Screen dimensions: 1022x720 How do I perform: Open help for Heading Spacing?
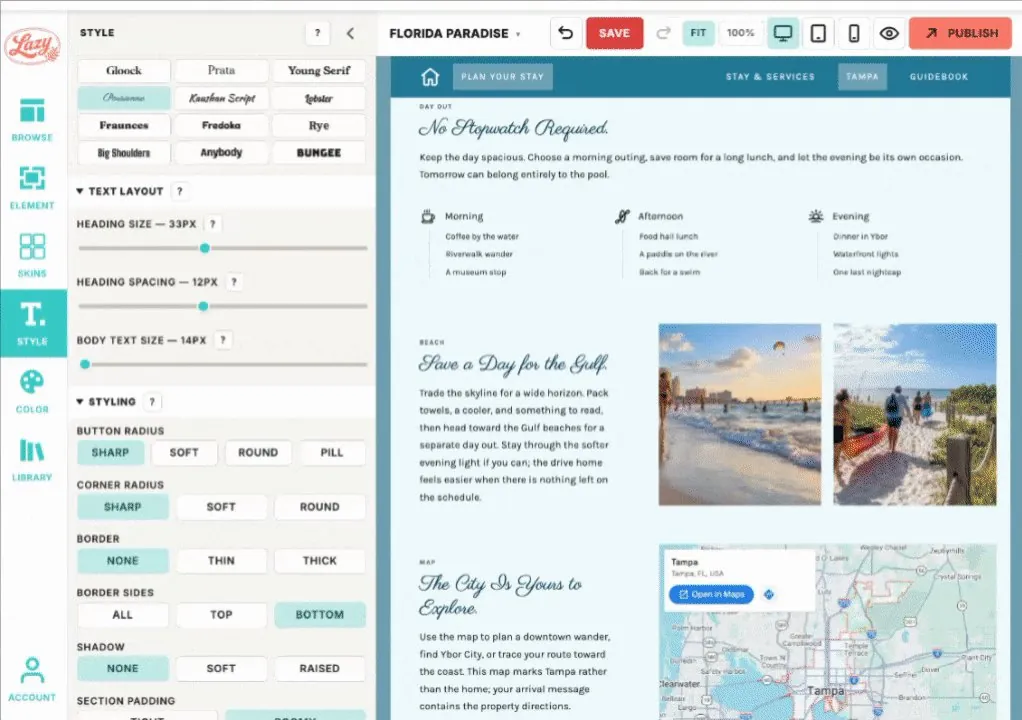point(234,282)
